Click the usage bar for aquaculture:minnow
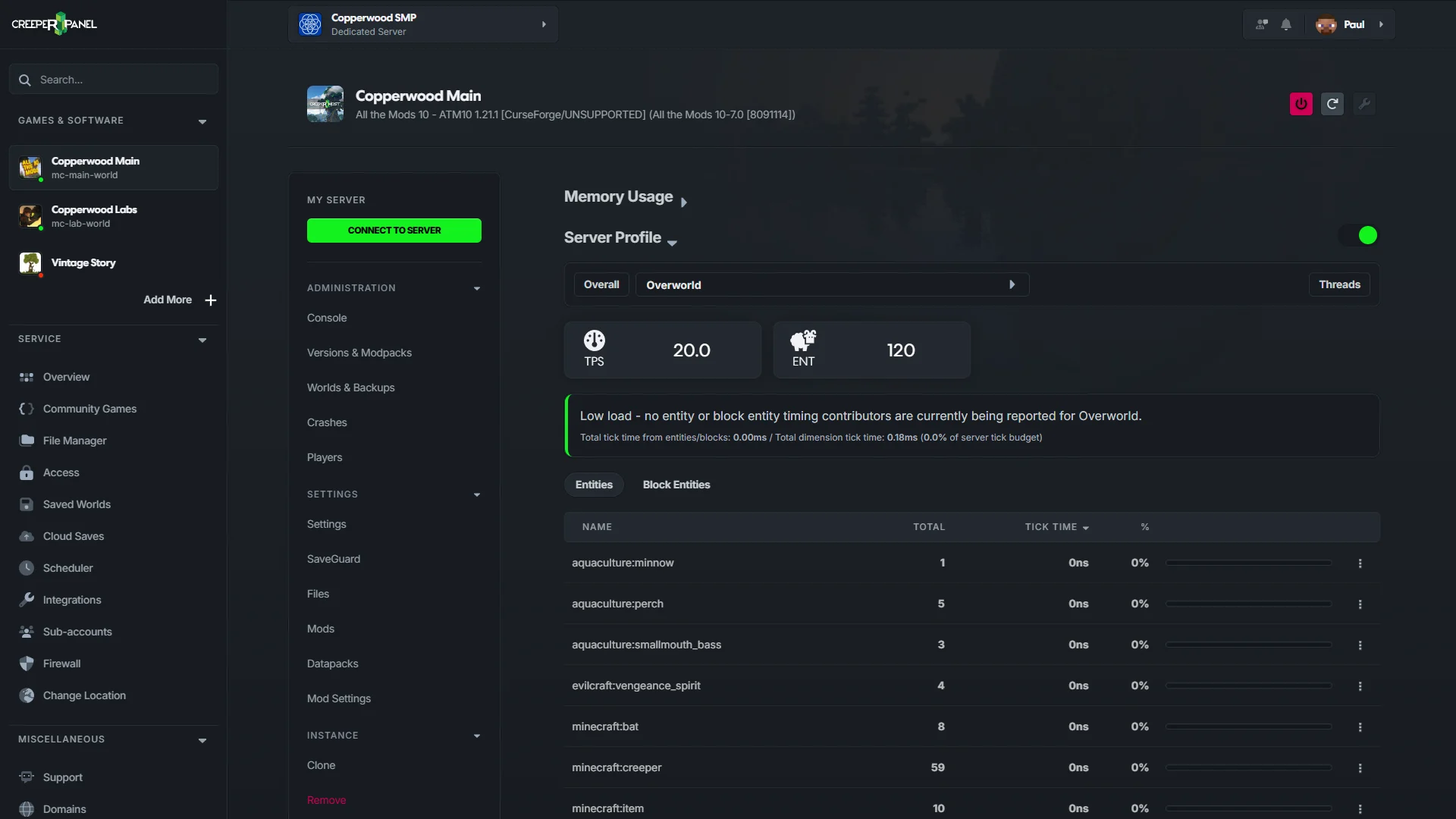The image size is (1456, 819). tap(1249, 563)
